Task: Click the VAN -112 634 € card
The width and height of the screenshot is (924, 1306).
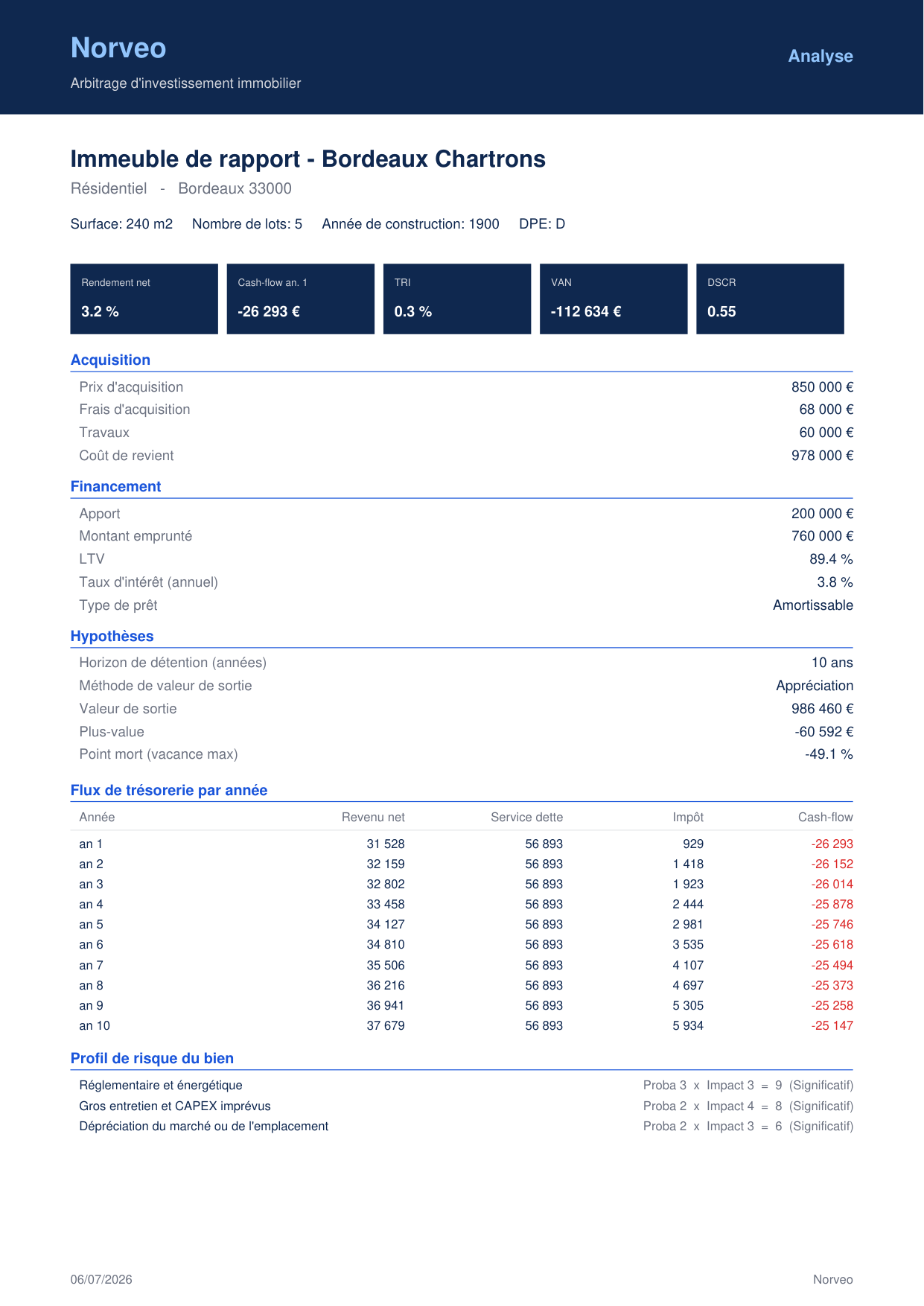Action: (x=614, y=299)
